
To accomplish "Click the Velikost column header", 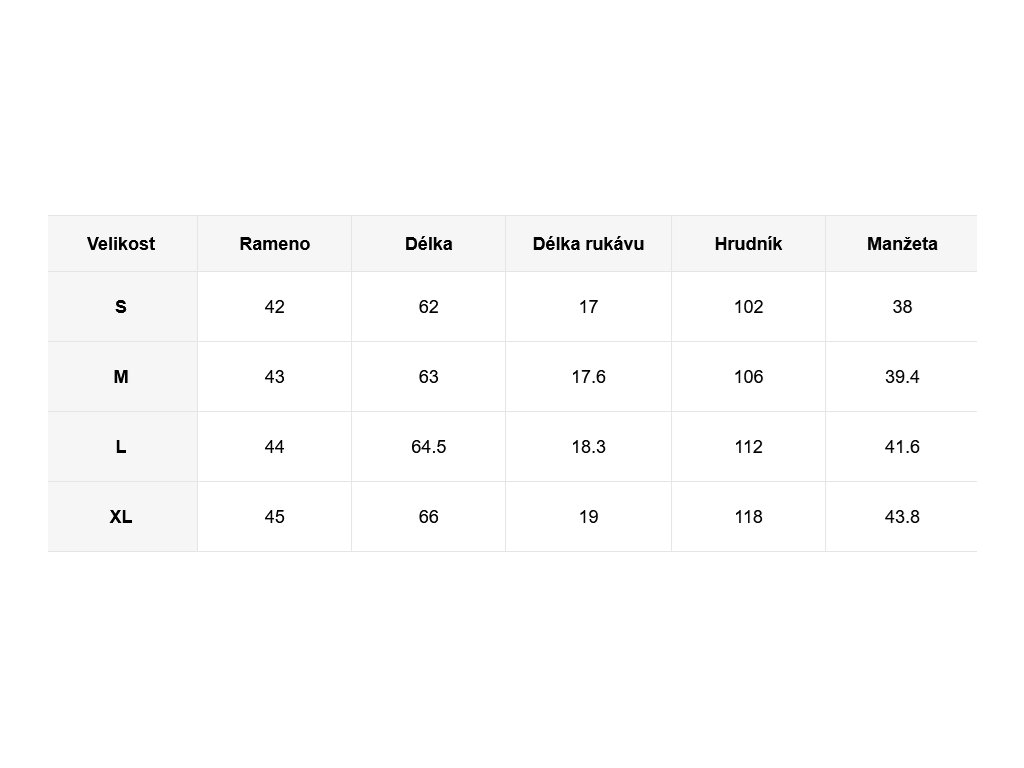I will coord(121,244).
